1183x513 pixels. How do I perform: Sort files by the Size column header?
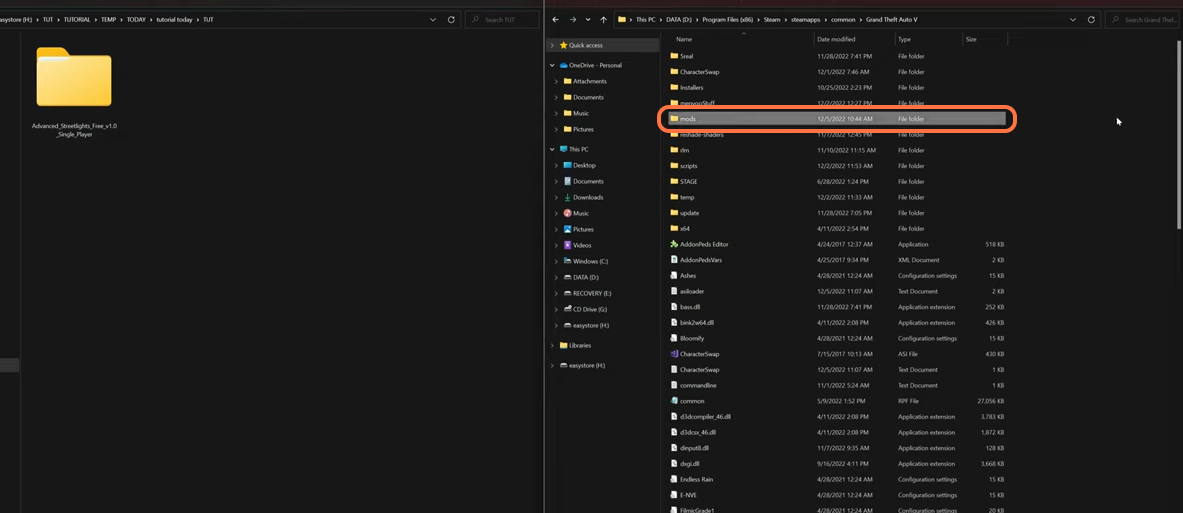coord(971,39)
